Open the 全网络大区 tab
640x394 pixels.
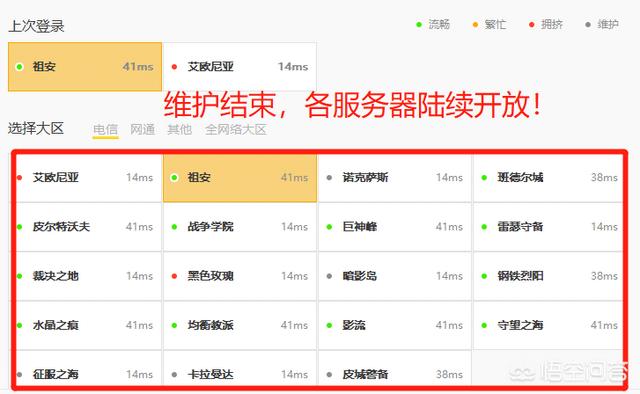236,129
